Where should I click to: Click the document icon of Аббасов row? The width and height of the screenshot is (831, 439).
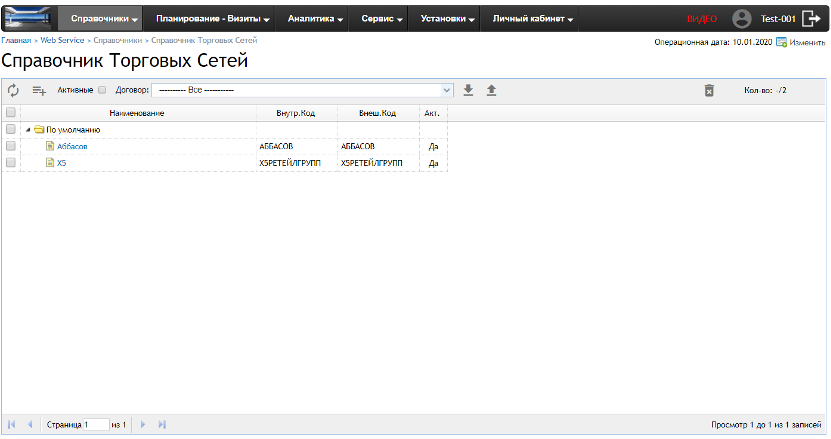50,146
